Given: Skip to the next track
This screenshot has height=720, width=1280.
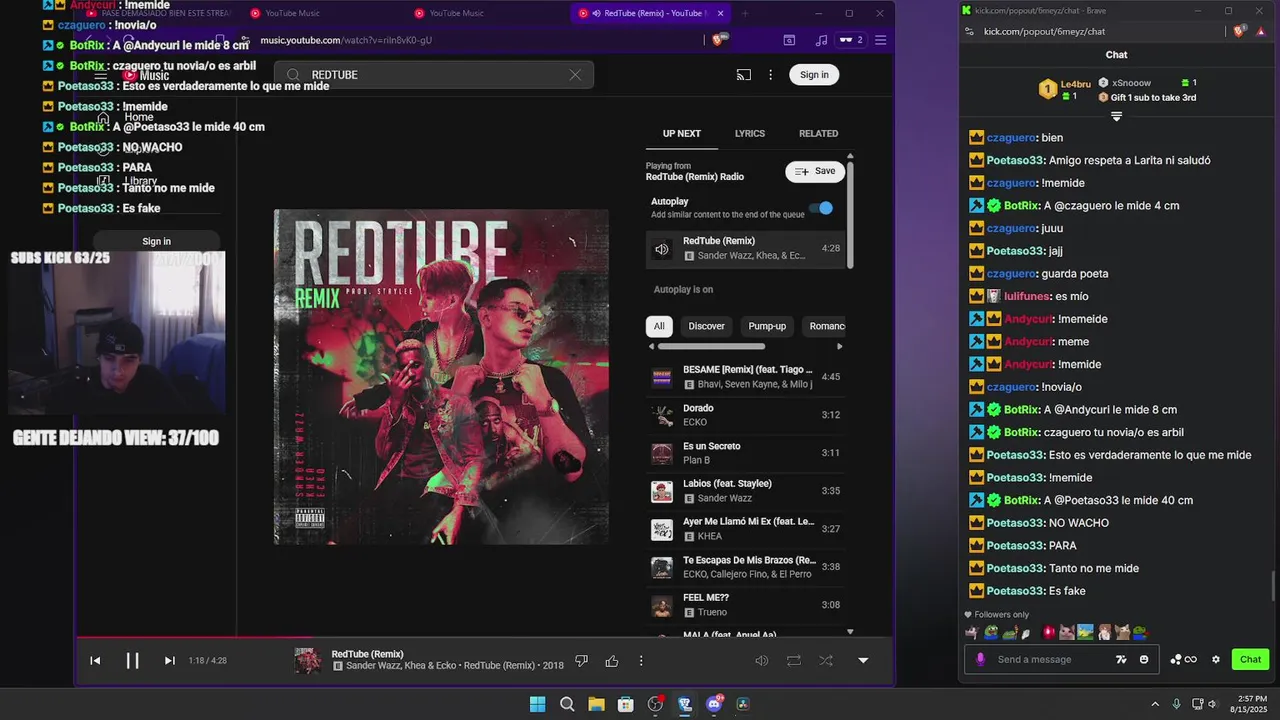Looking at the screenshot, I should pos(169,660).
